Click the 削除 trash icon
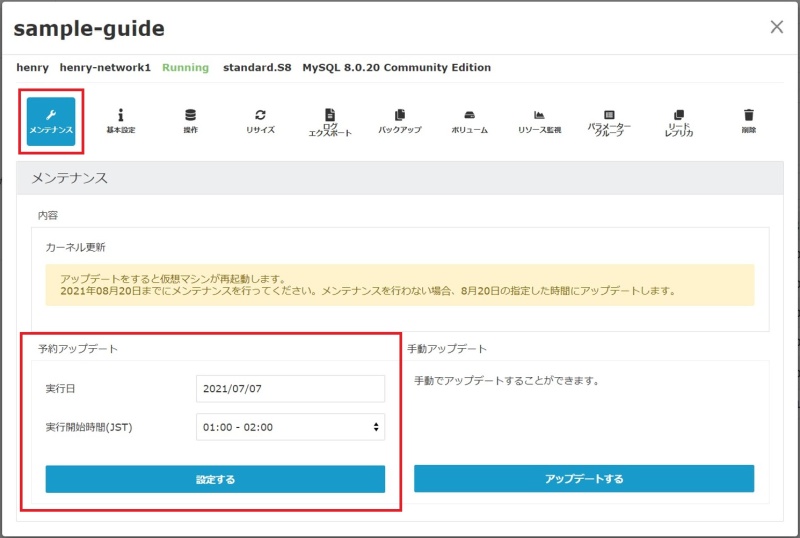 point(749,121)
